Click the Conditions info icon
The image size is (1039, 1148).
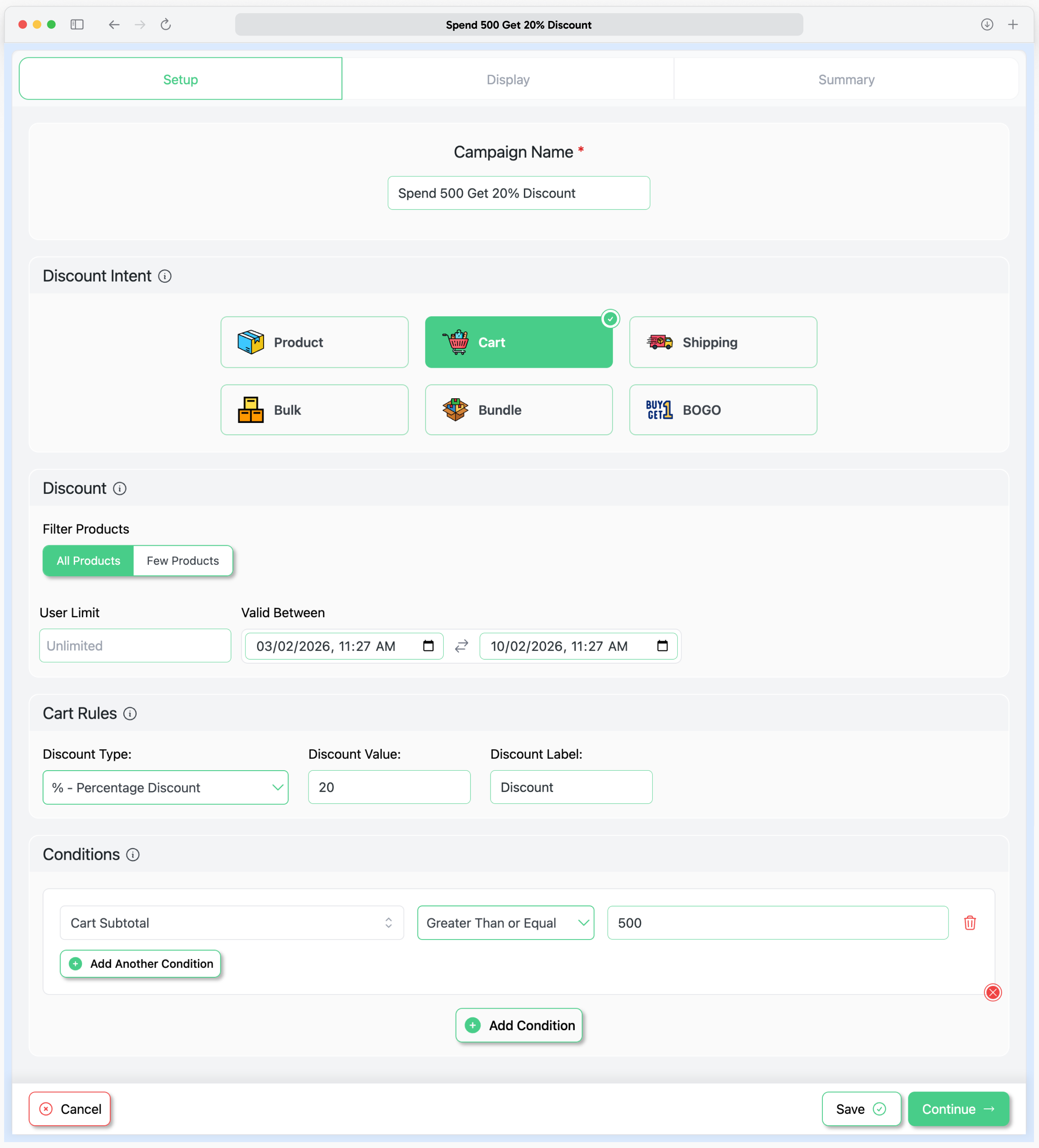pyautogui.click(x=132, y=854)
